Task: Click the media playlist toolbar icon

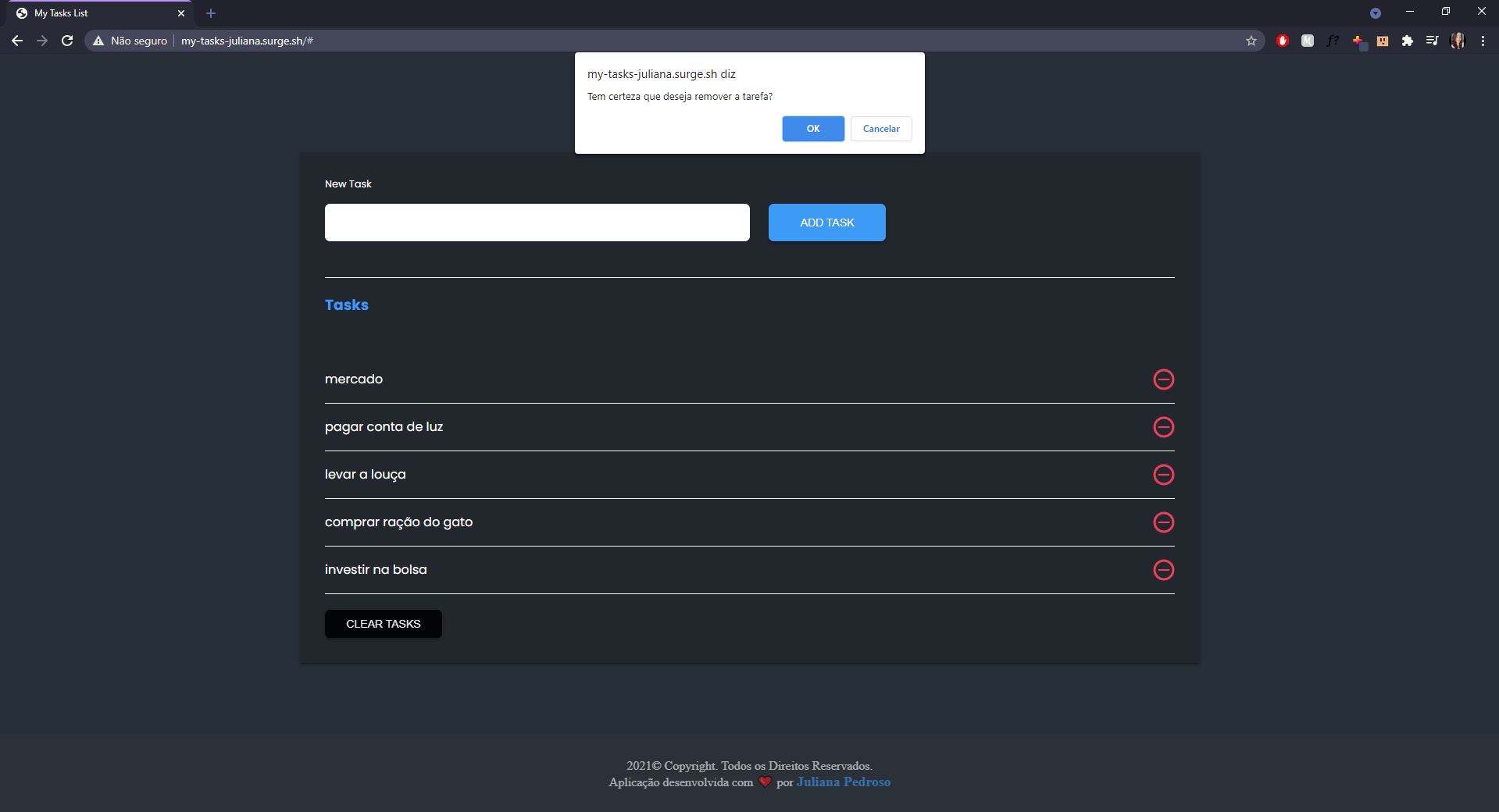Action: pos(1432,41)
